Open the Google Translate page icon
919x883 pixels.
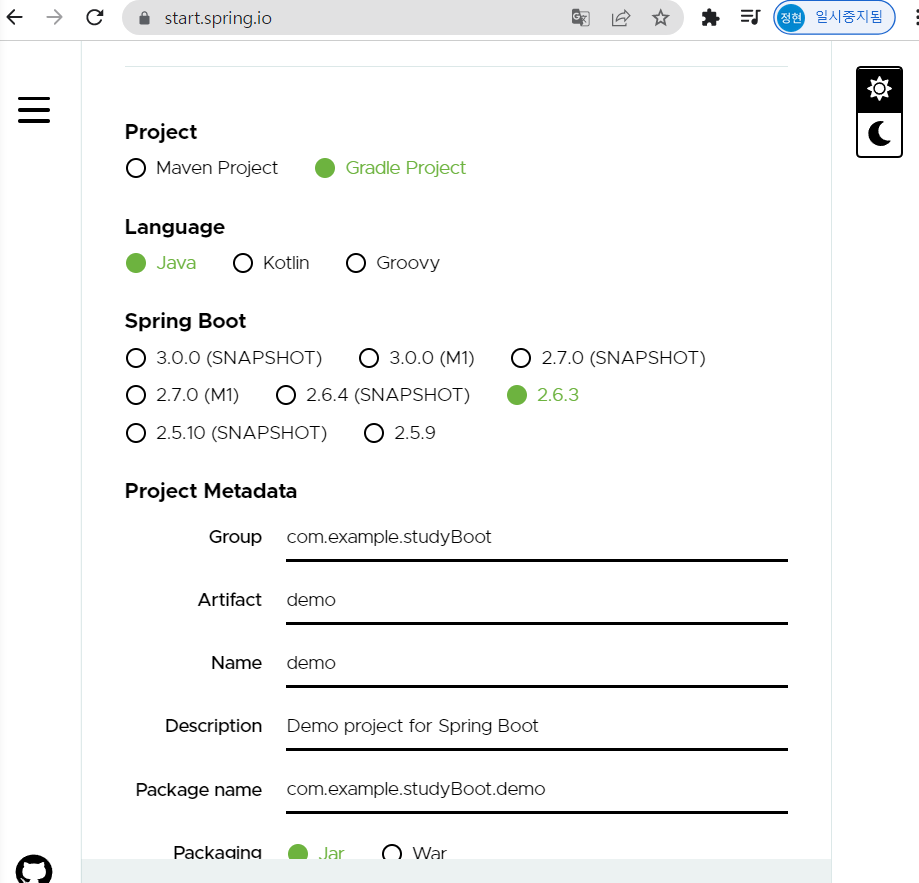coord(580,18)
